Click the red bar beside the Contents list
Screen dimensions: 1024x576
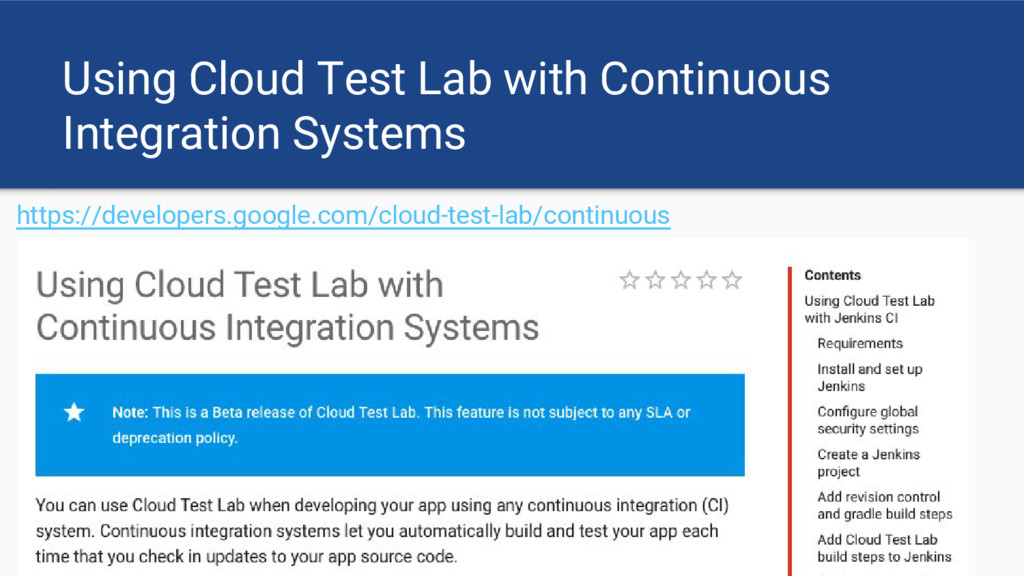click(x=790, y=420)
